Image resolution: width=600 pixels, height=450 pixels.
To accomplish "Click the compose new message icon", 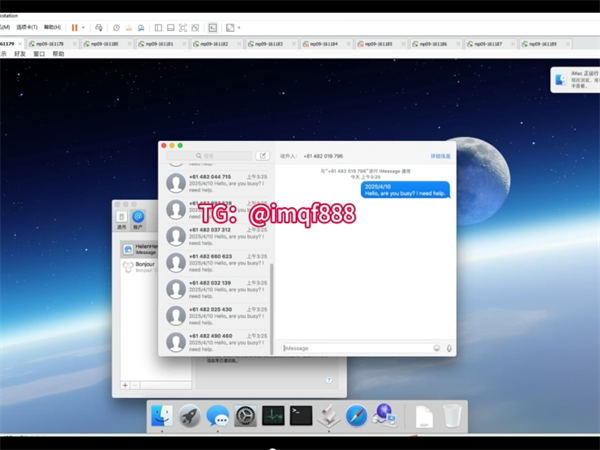I will click(x=263, y=156).
